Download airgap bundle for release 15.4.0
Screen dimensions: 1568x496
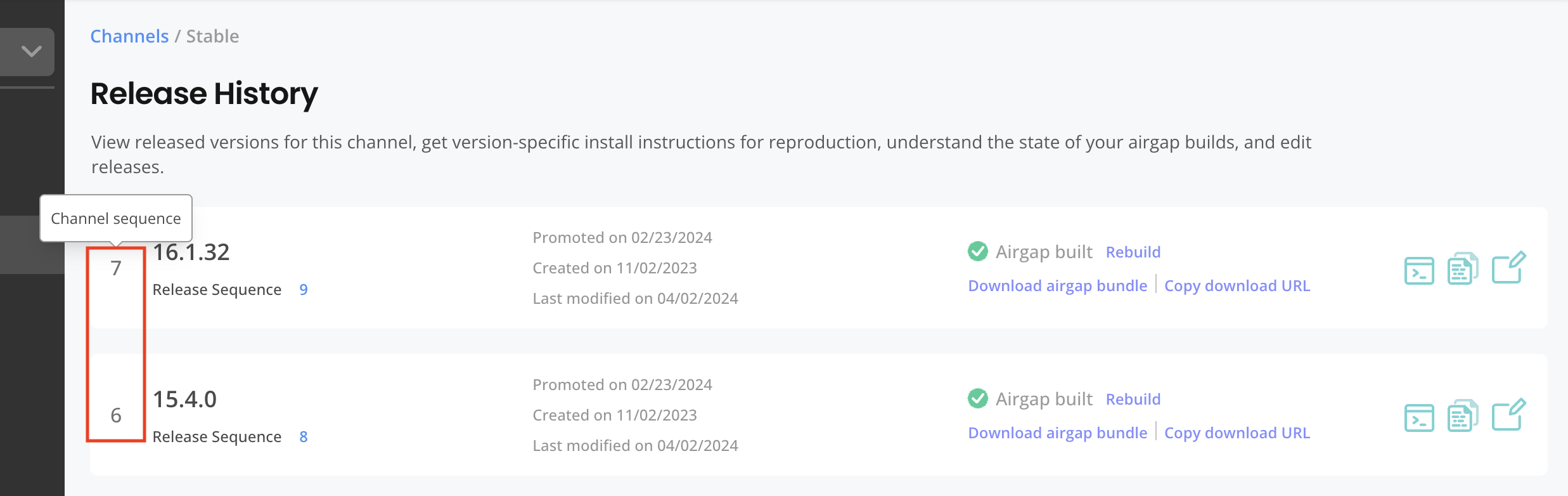1057,433
